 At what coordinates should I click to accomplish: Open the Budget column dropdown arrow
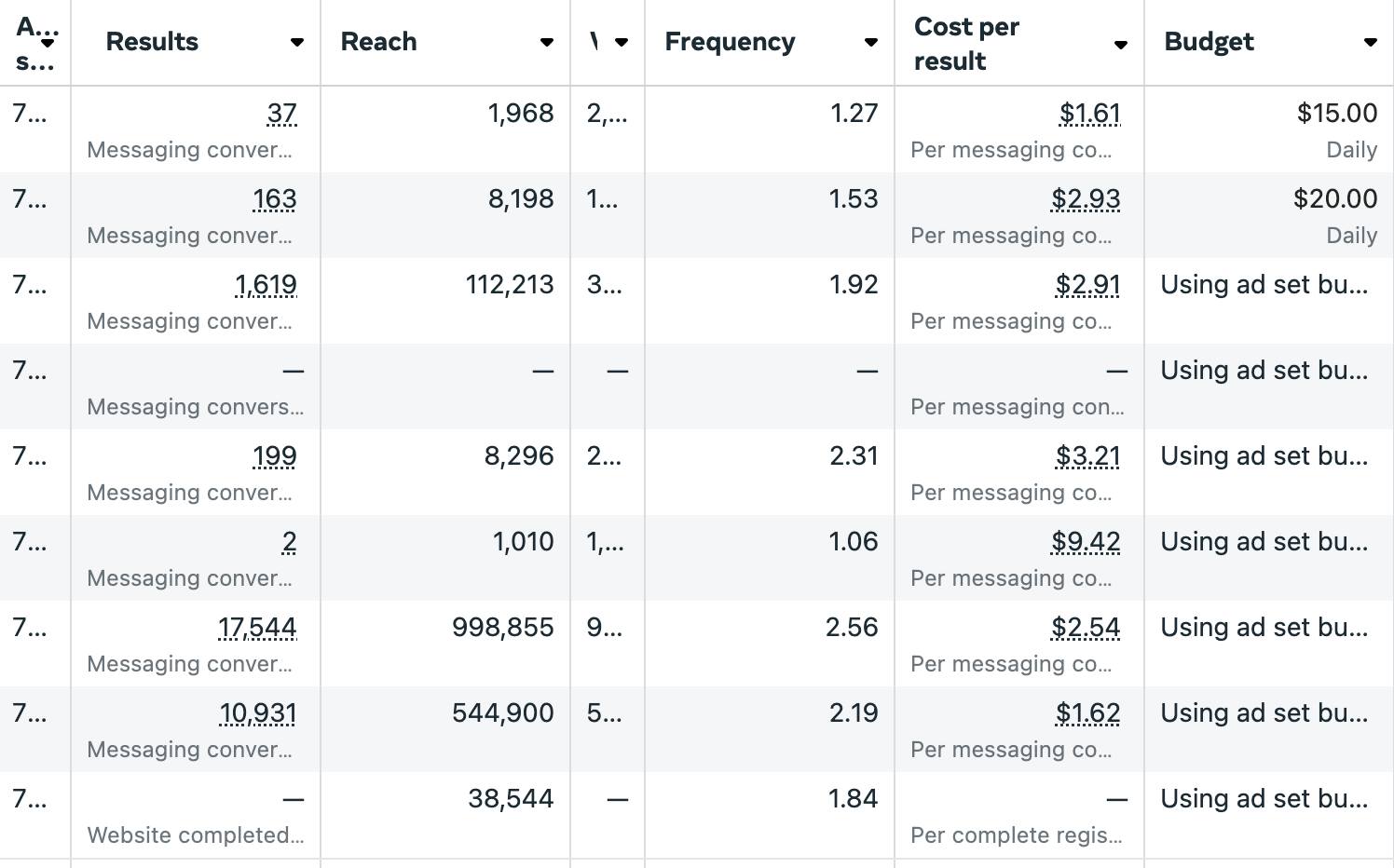1370,42
